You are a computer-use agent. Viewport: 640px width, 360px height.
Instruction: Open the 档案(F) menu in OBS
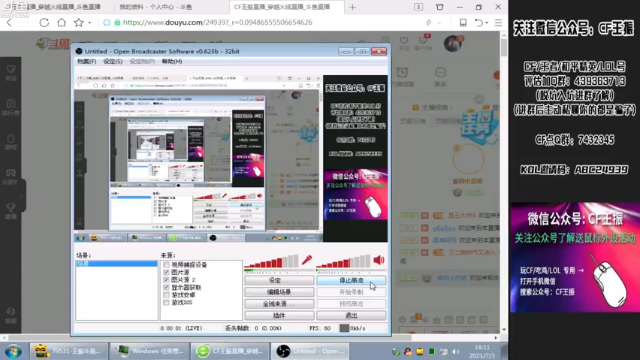[87, 61]
